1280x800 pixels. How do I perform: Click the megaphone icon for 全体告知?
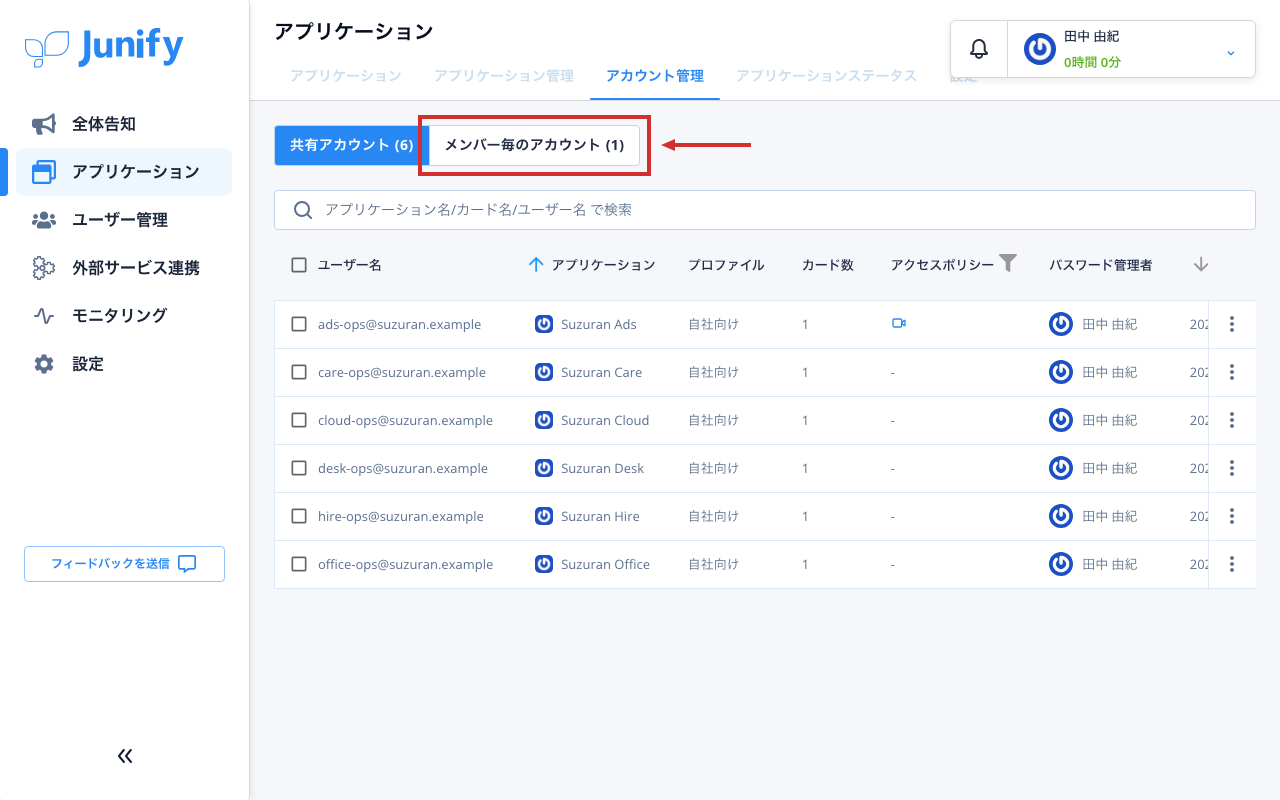point(43,124)
